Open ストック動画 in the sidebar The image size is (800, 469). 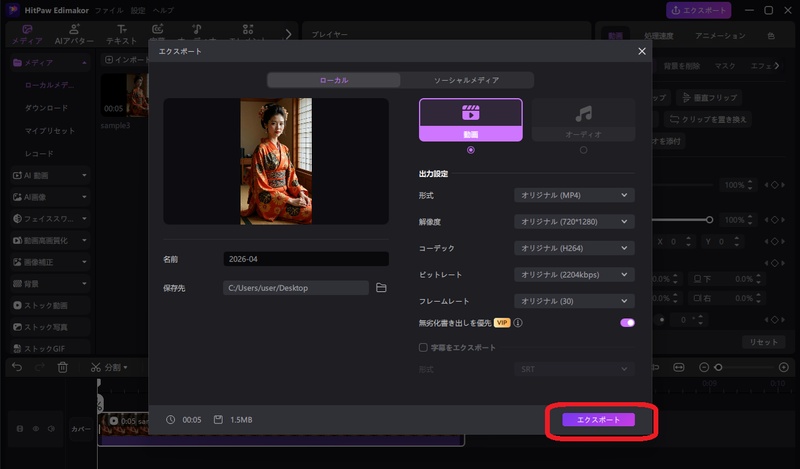coord(50,305)
